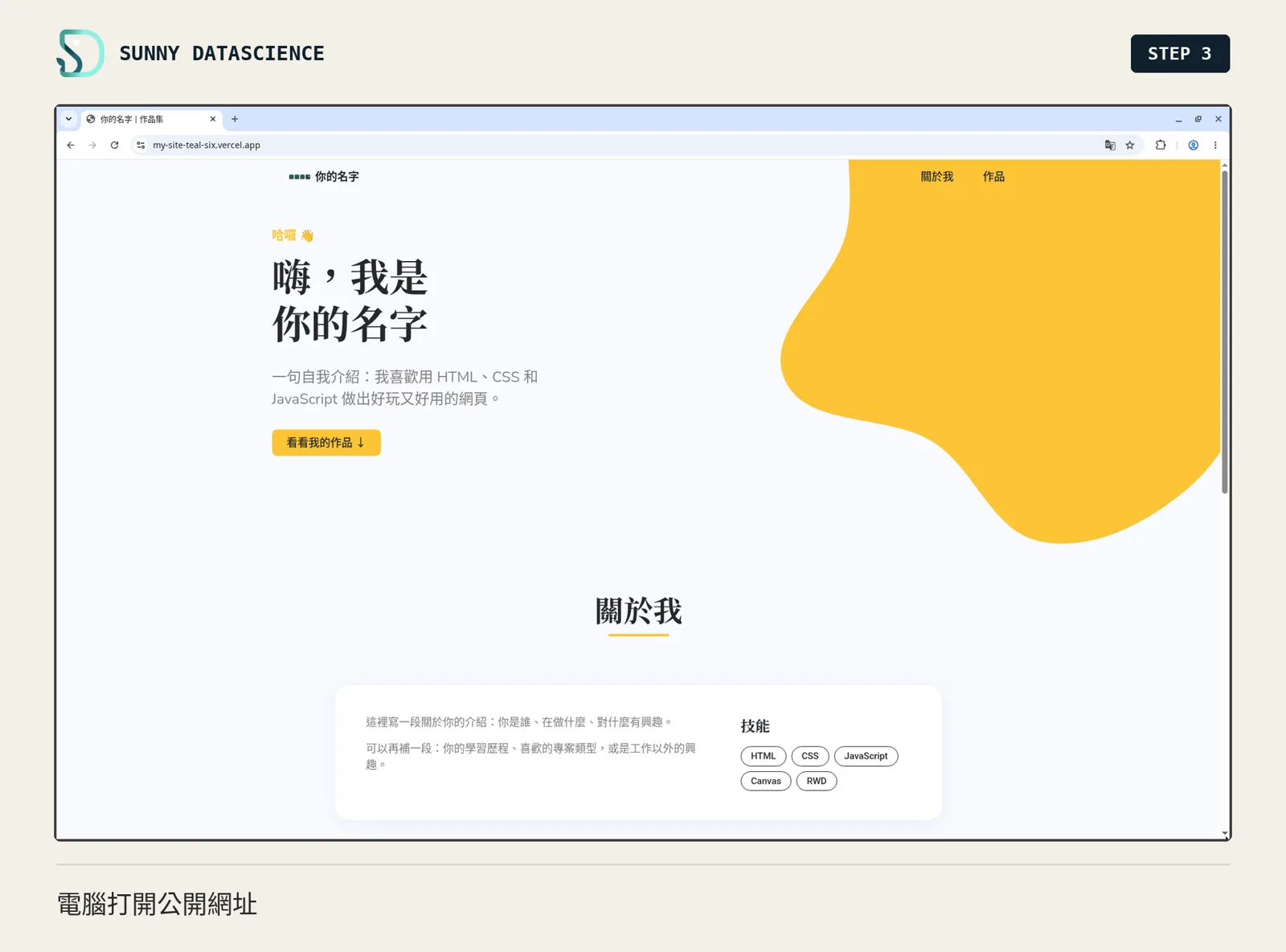Open the 關於我 navigation link

[937, 177]
